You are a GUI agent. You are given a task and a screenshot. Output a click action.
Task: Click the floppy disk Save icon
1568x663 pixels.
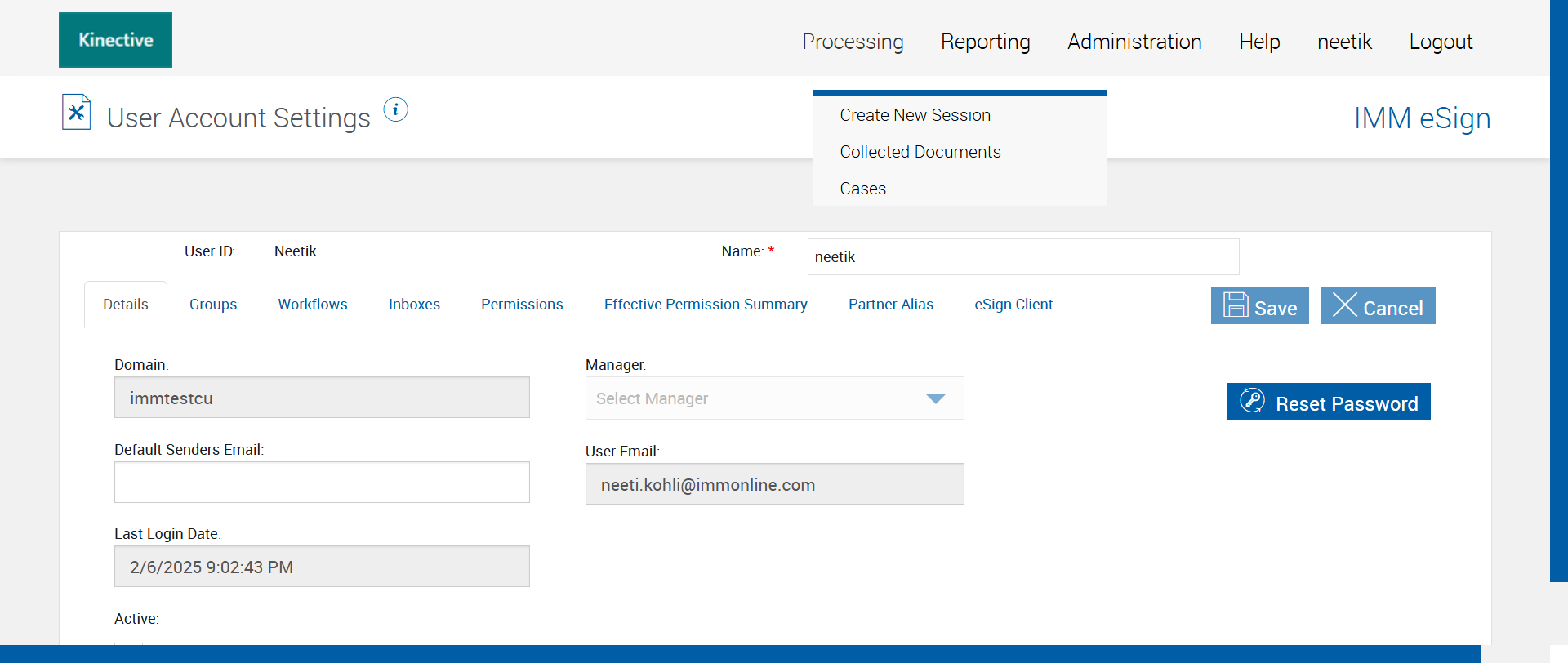(x=1236, y=305)
